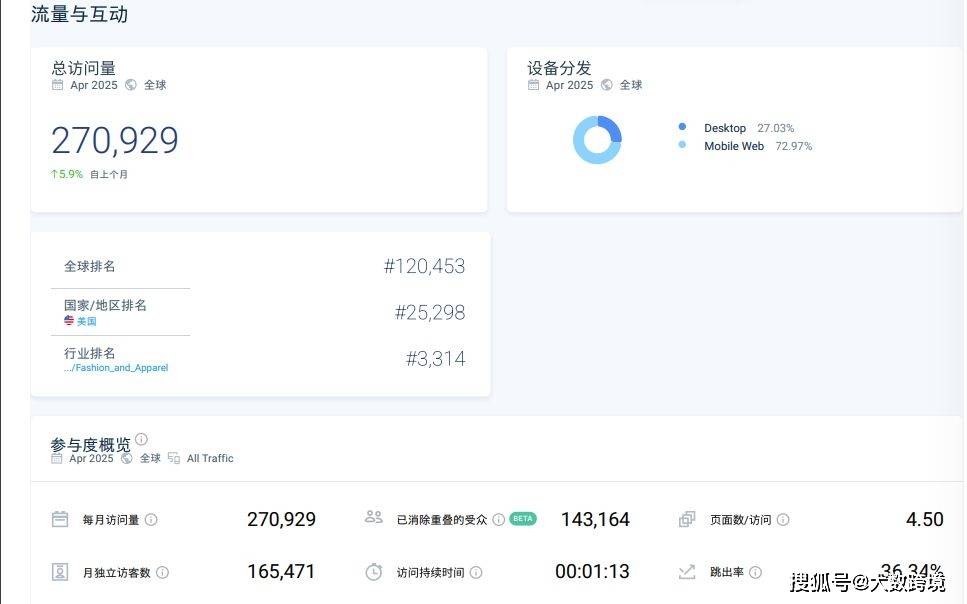The height and width of the screenshot is (604, 967).
Task: Click the info icon next to 页面数/访问
Action: [783, 519]
